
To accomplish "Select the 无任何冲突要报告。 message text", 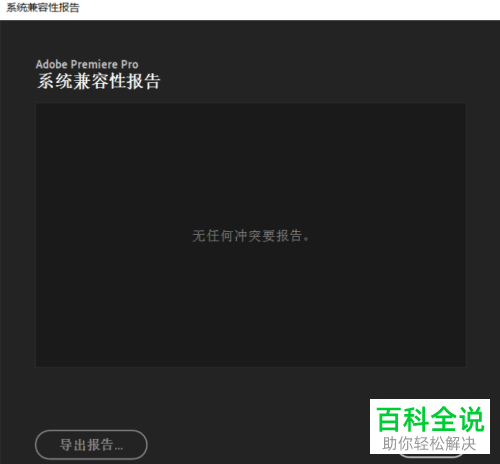I will pyautogui.click(x=251, y=236).
